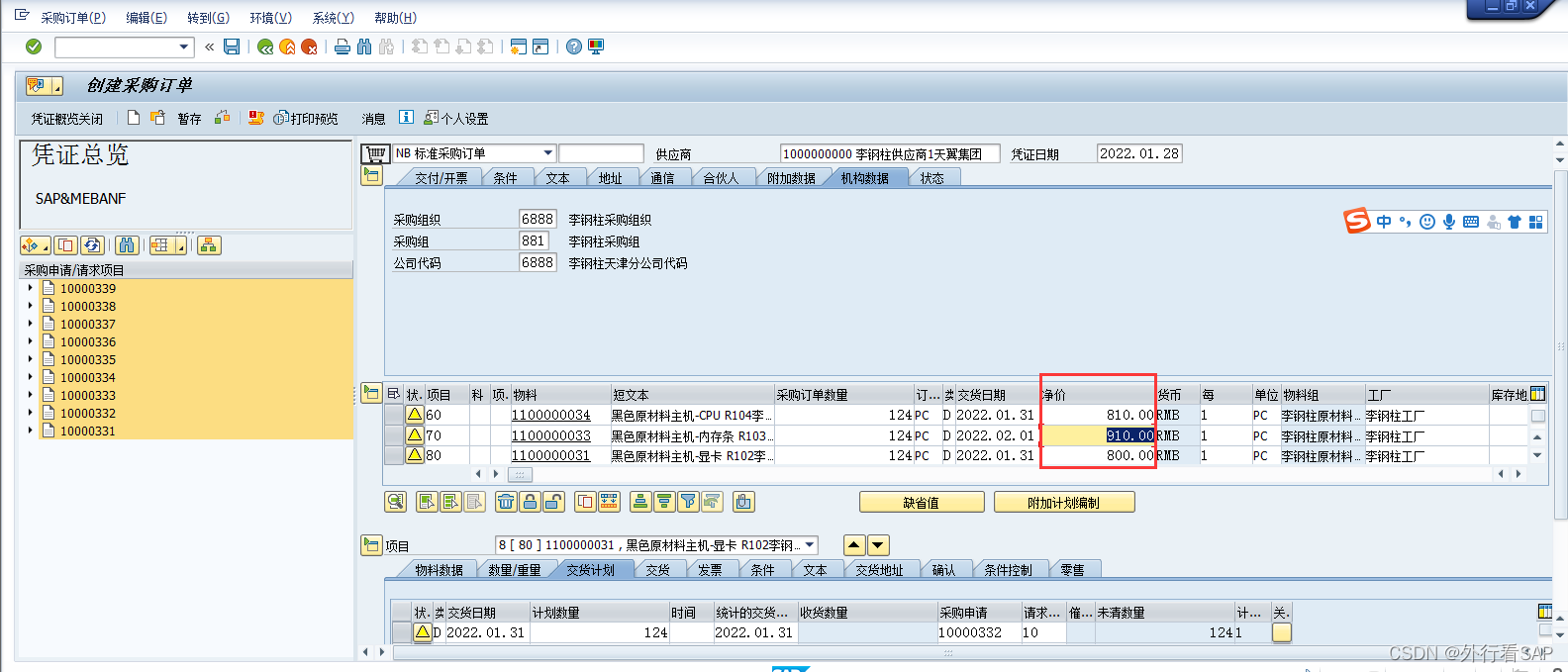Expand tree node 10000337
Viewport: 1568px width, 672px height.
pos(30,324)
